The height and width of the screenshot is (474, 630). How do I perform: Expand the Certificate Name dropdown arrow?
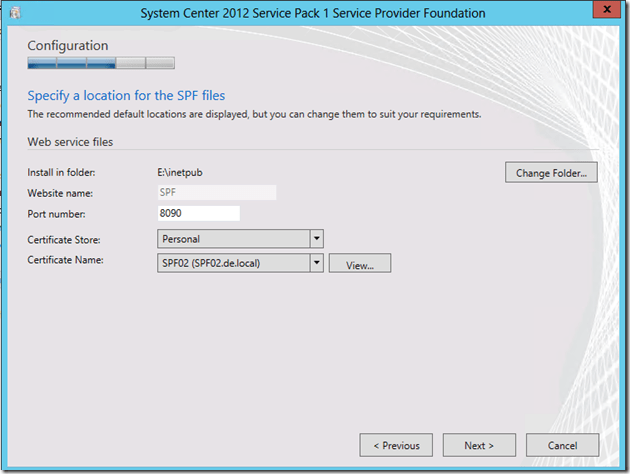(x=317, y=263)
